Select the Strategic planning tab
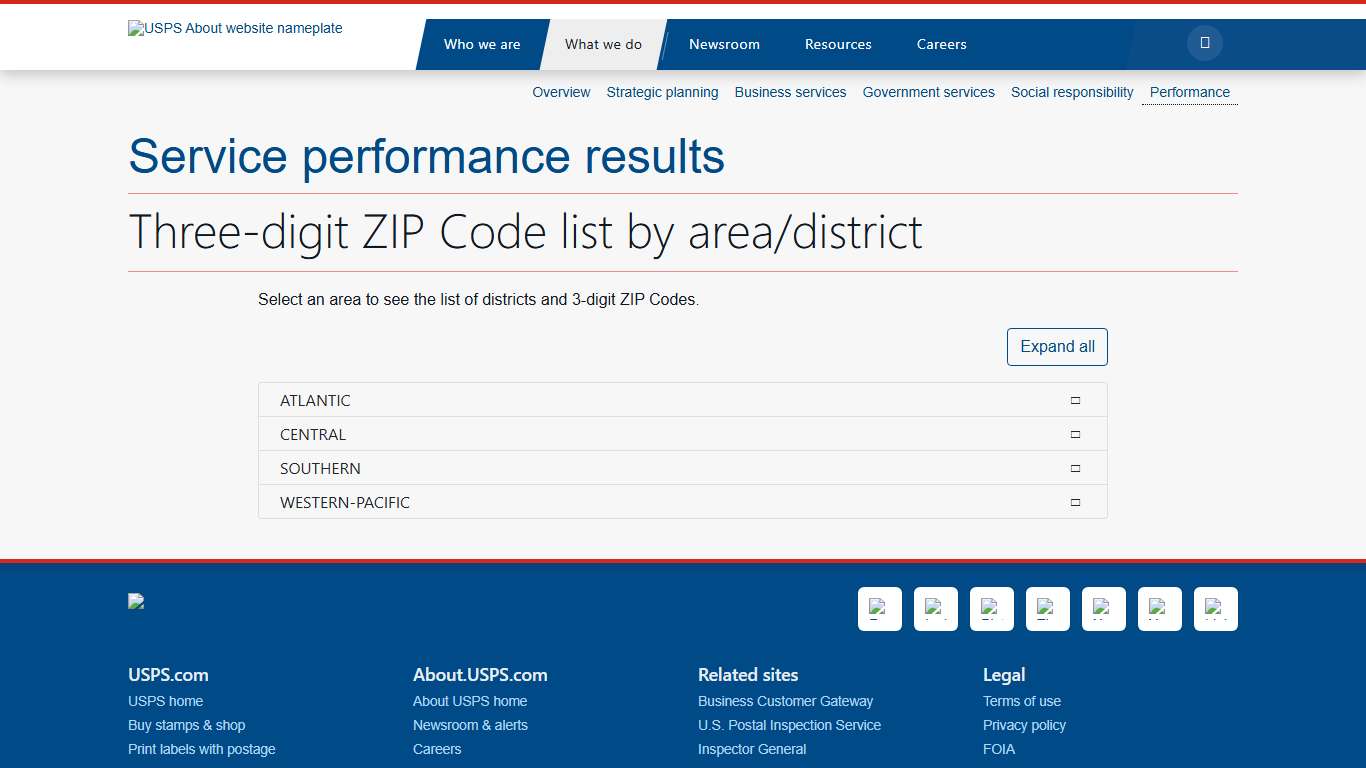 coord(662,92)
